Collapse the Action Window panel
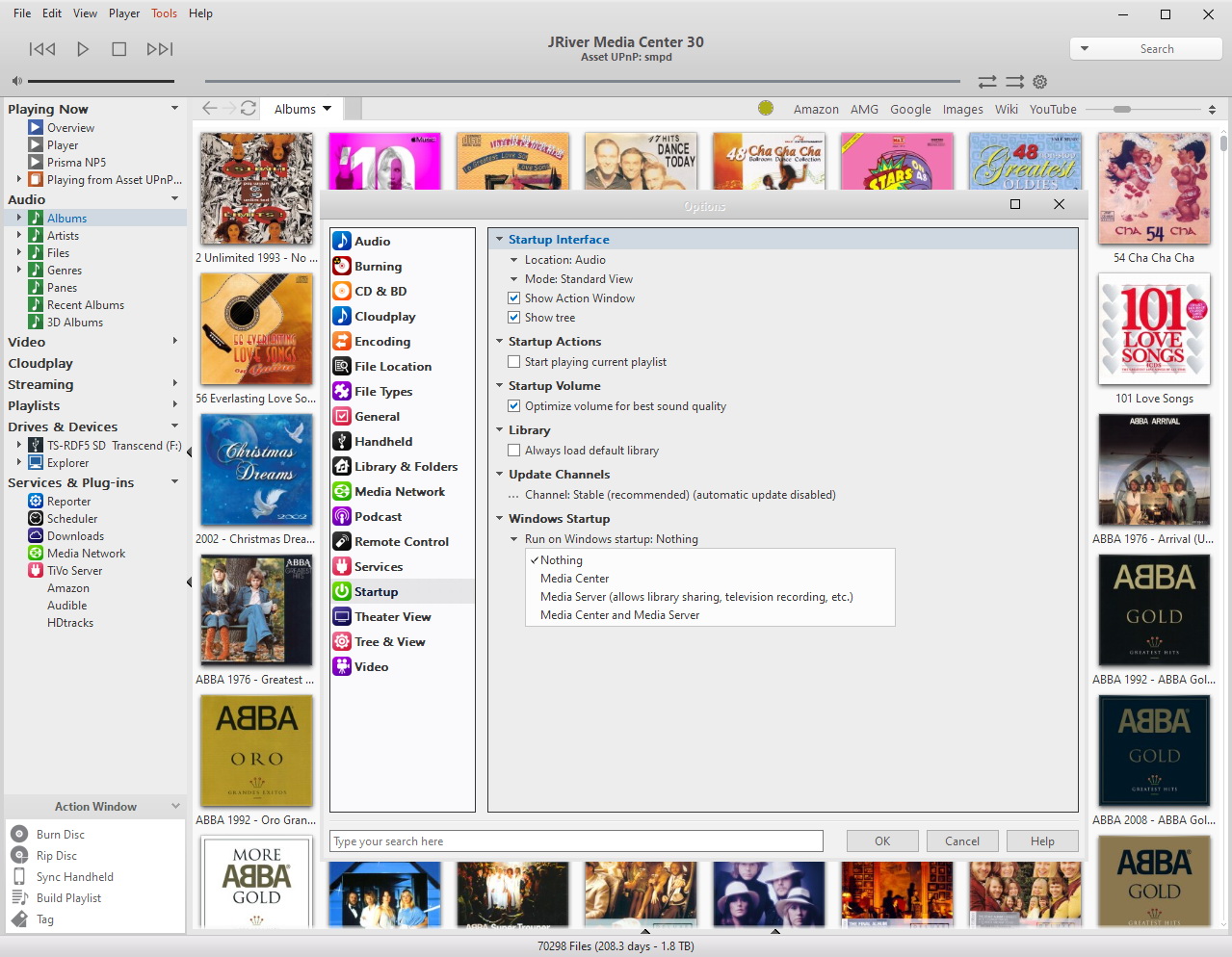Screen dimensions: 1232x957 (x=175, y=806)
